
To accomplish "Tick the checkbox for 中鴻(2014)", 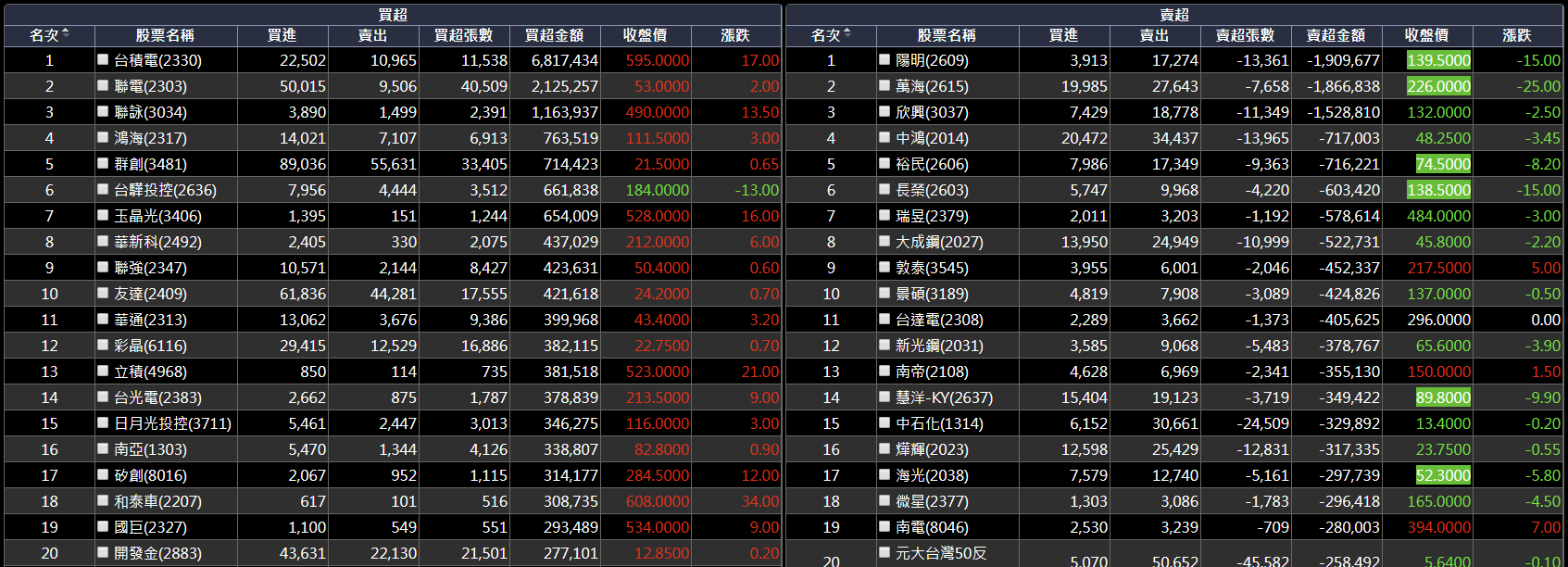I will tap(884, 137).
